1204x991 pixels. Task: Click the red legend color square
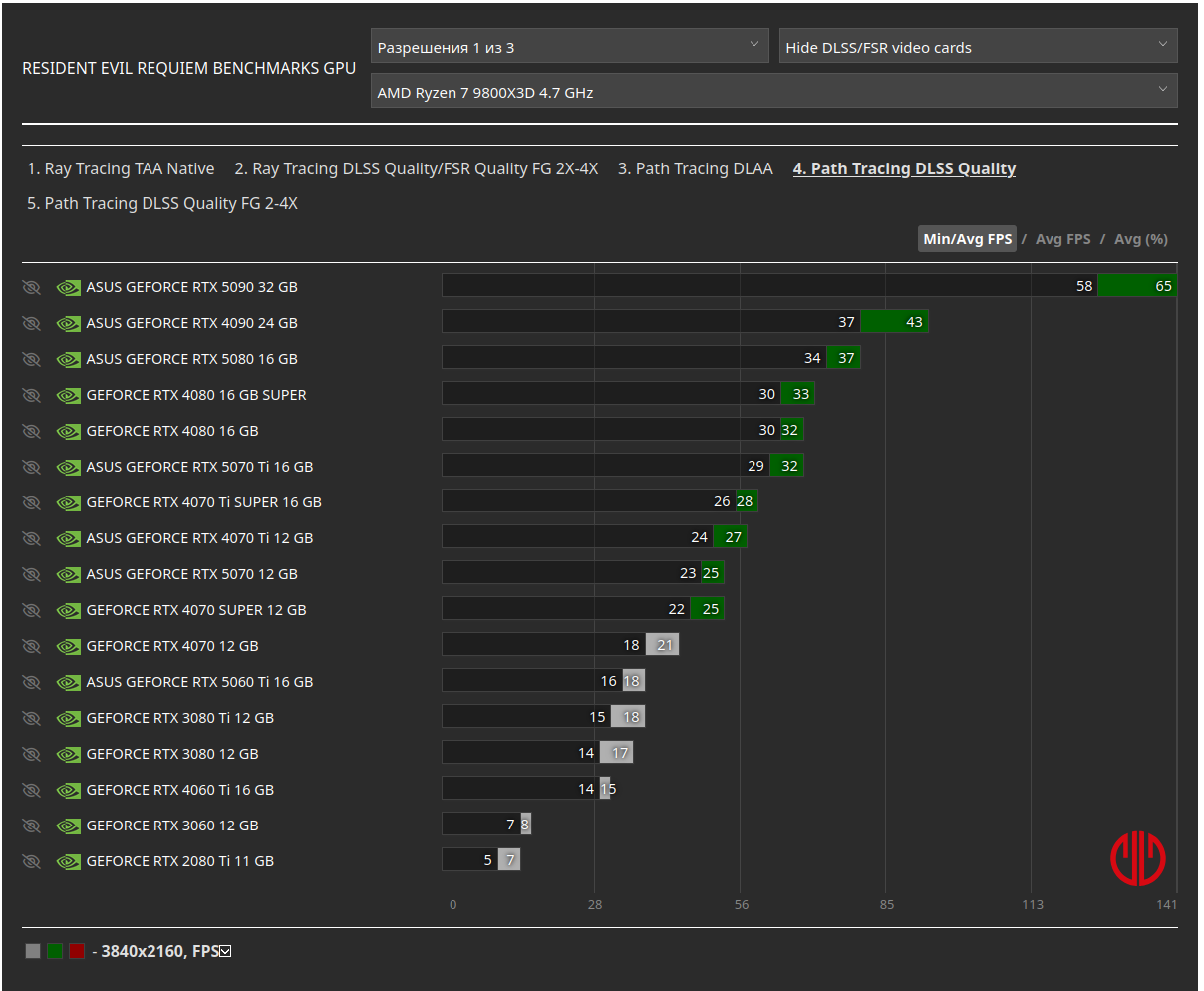pos(77,951)
